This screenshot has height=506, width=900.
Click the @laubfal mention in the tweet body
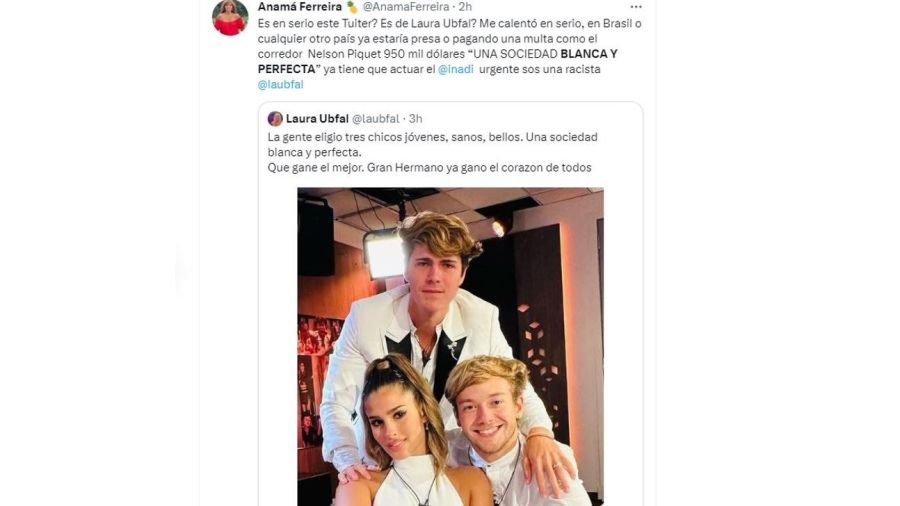tap(280, 84)
